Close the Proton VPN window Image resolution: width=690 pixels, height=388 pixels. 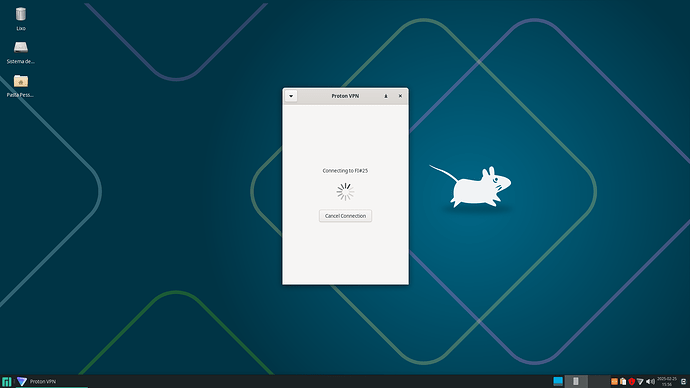point(400,96)
